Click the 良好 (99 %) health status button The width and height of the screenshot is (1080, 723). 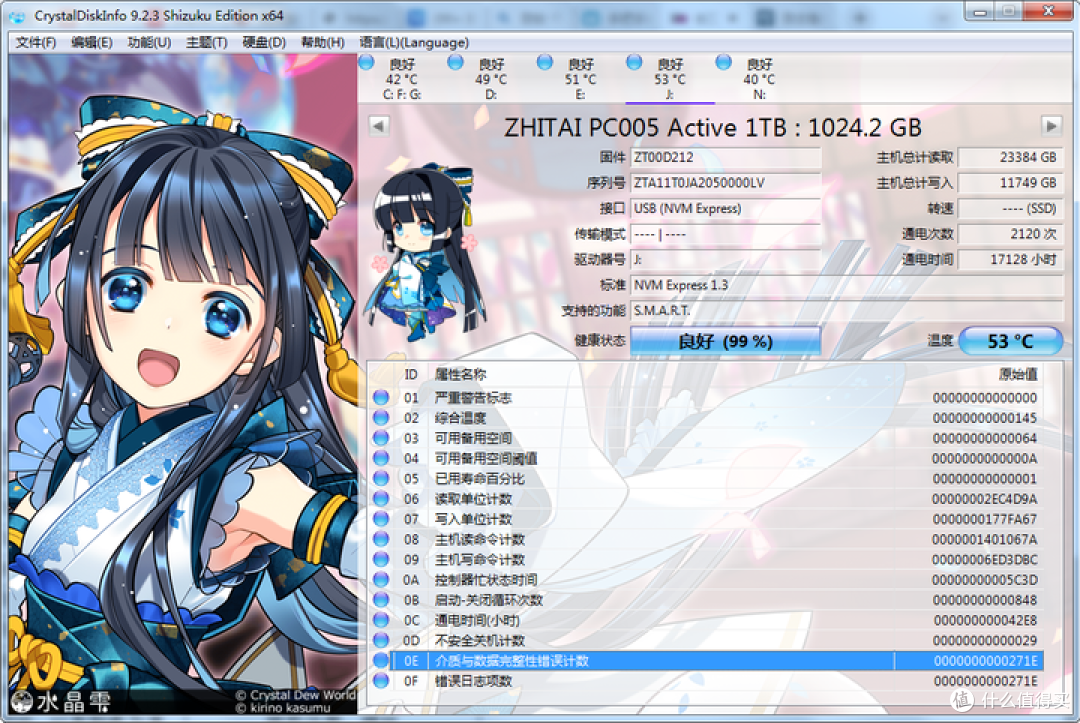725,342
